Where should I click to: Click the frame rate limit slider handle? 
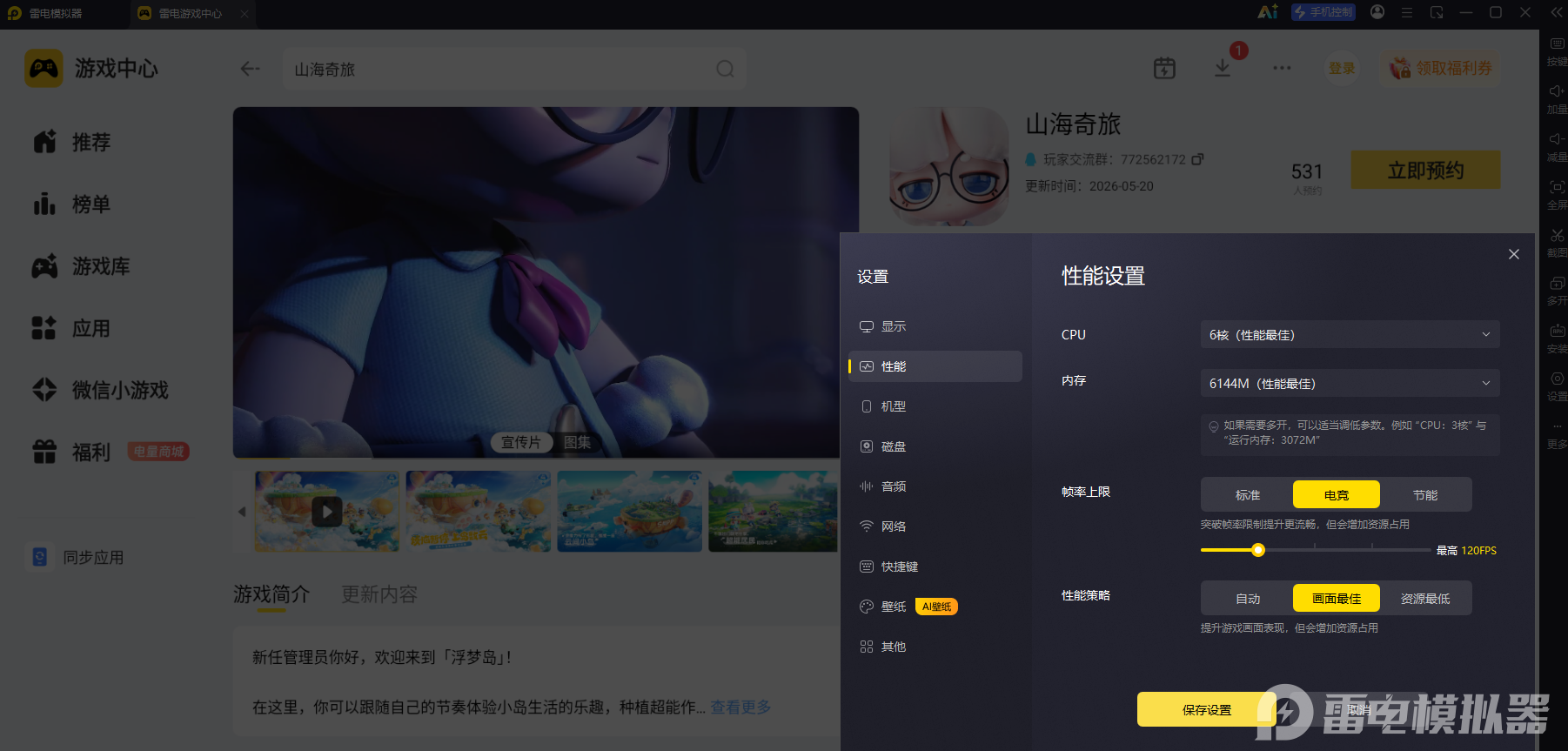tap(1258, 550)
